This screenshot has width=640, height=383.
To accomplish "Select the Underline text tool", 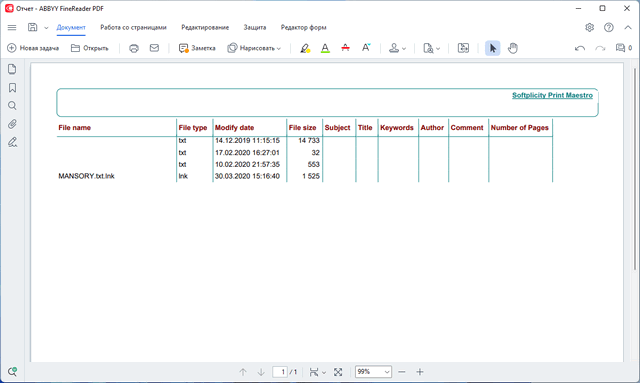I will [x=325, y=48].
